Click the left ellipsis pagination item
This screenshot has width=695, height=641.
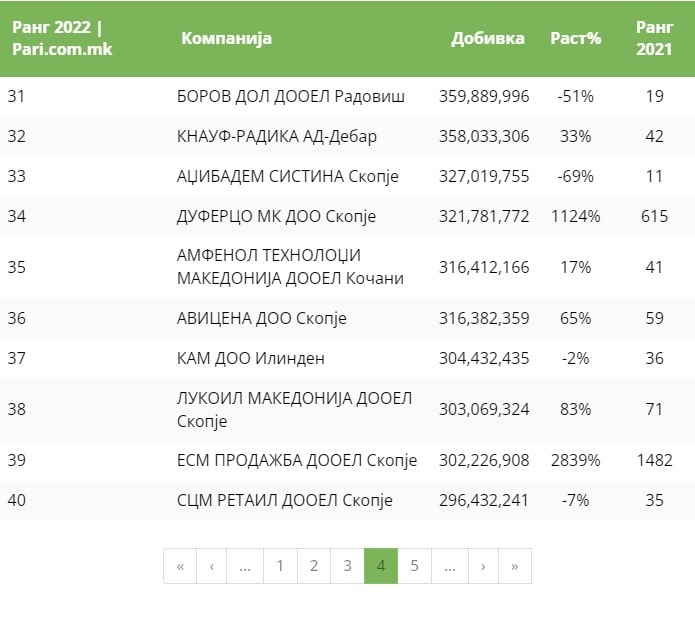pos(245,566)
